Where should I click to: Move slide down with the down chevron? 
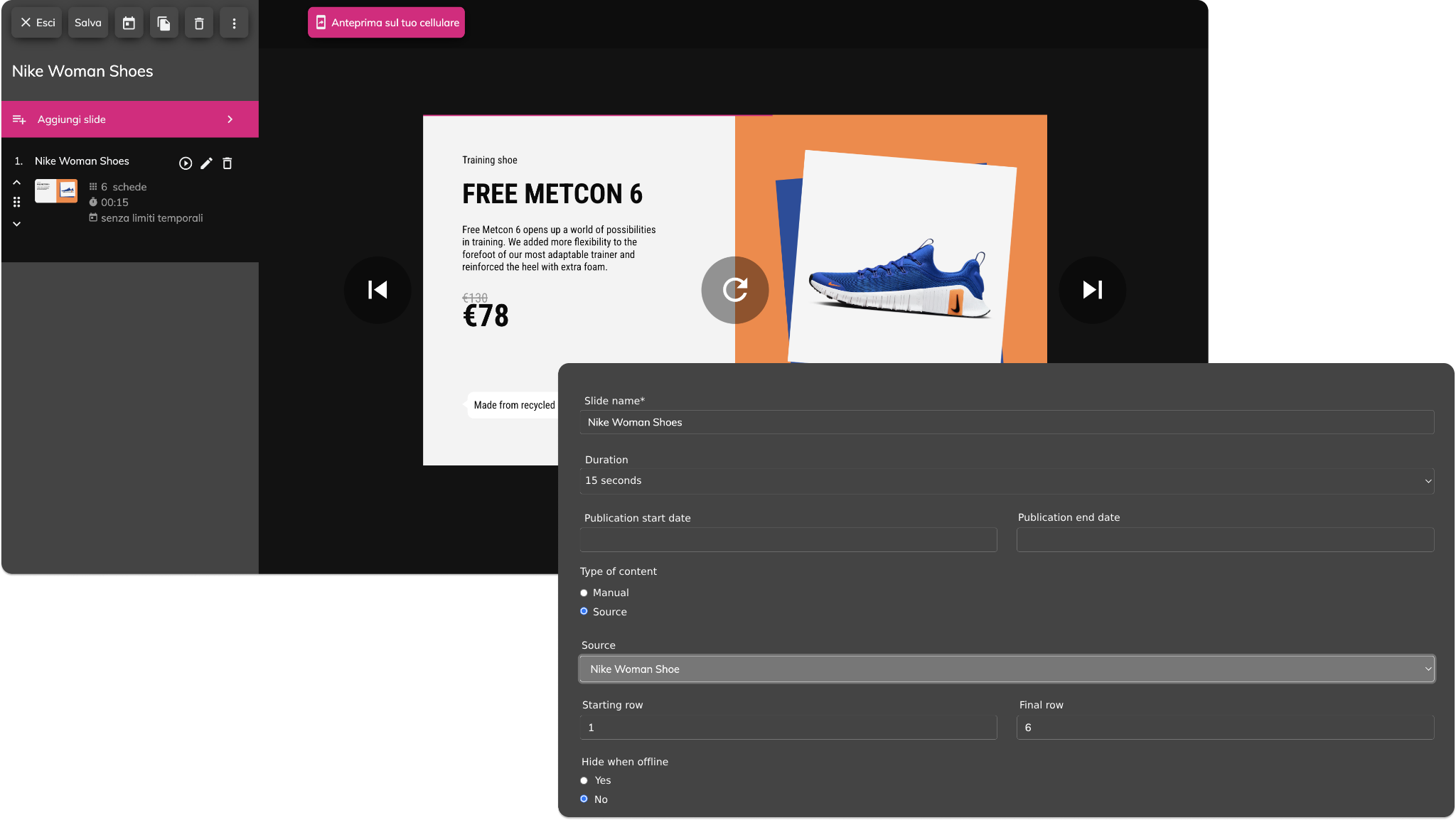coord(16,224)
